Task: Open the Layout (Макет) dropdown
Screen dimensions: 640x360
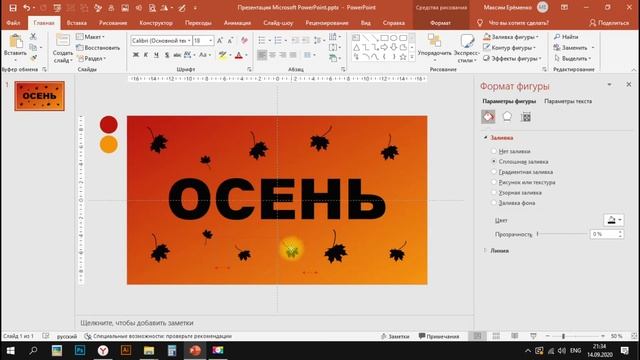Action: 91,37
